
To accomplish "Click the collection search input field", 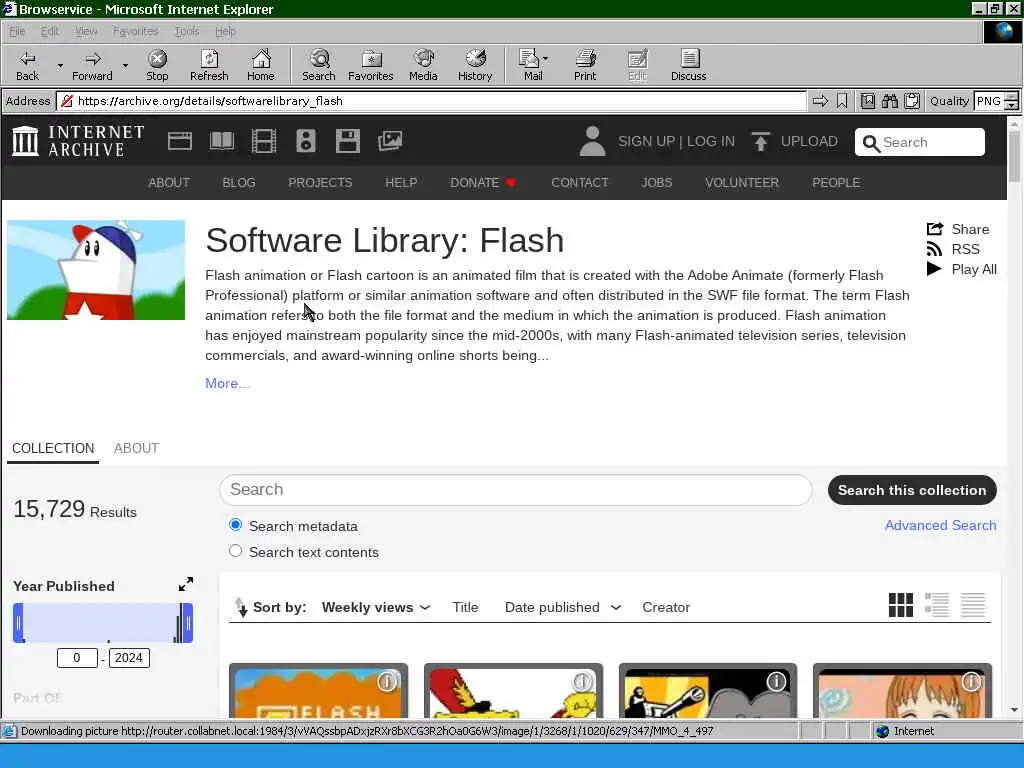I will pyautogui.click(x=516, y=490).
